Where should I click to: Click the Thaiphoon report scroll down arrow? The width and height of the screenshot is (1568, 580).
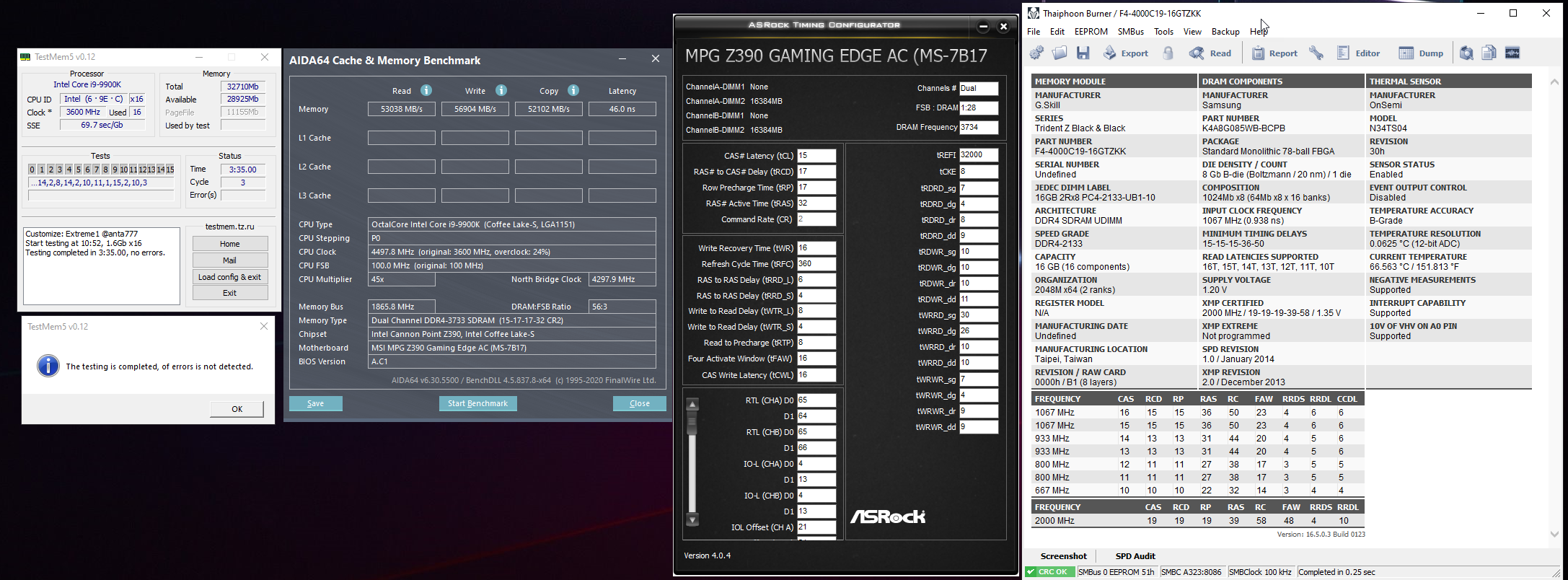coord(1554,534)
